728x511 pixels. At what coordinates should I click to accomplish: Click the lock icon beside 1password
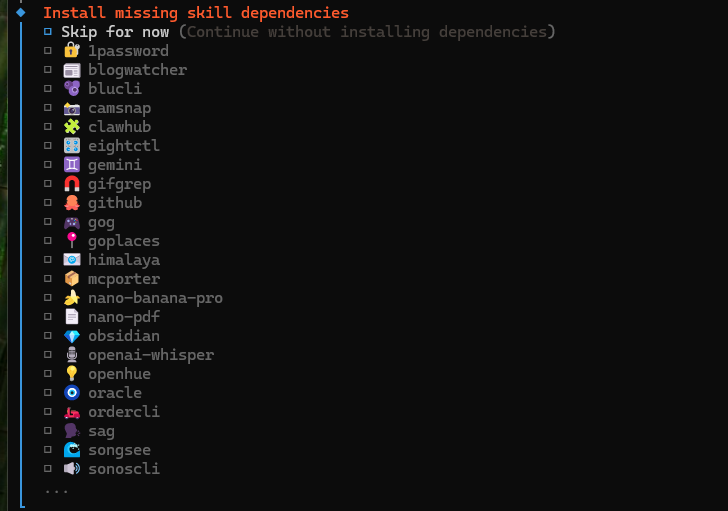[71, 51]
